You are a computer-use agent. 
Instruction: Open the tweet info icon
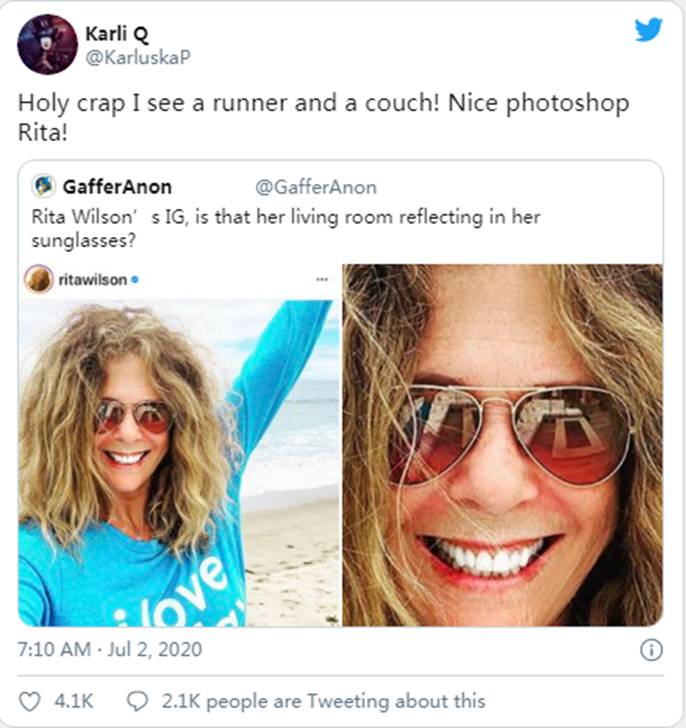[650, 650]
